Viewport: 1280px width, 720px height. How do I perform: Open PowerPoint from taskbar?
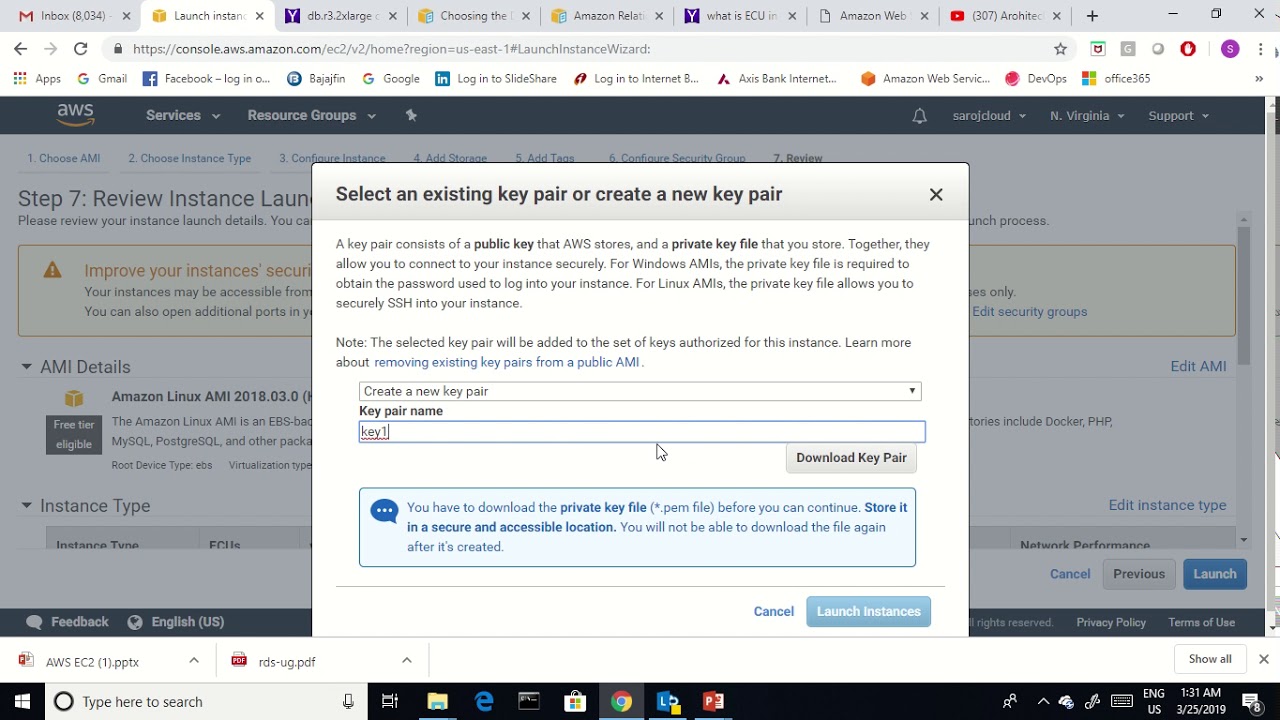(x=713, y=702)
